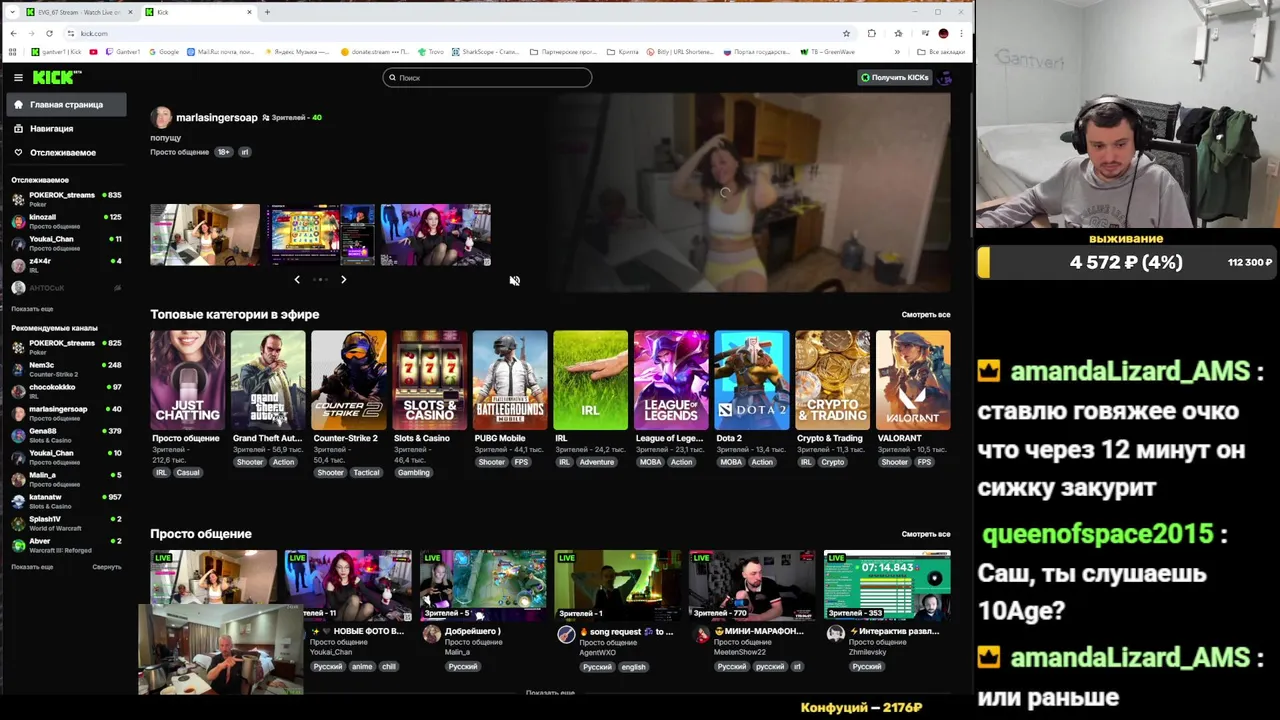Image resolution: width=1280 pixels, height=720 pixels.
Task: Open Chrome three-dot menu
Action: click(x=961, y=33)
